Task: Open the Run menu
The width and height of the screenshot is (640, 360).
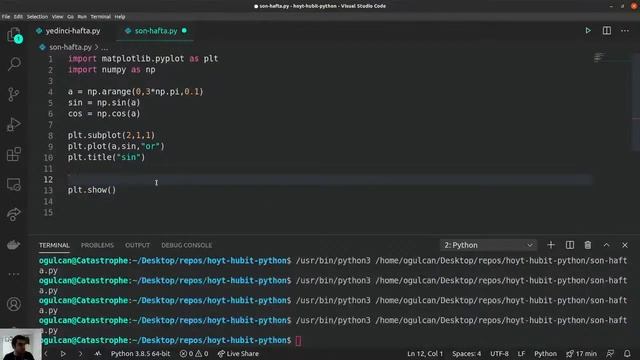Action: (x=82, y=17)
